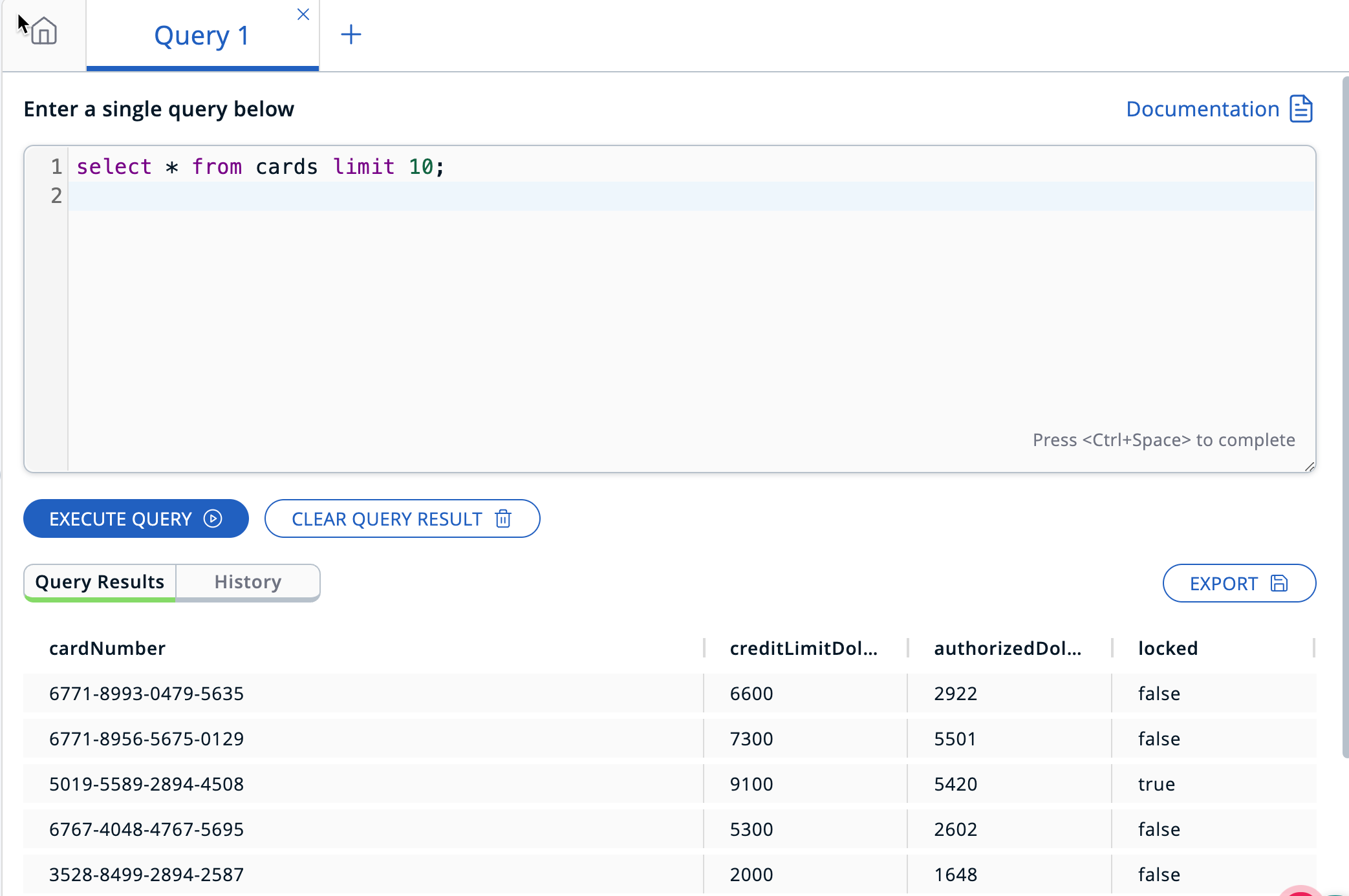Screen dimensions: 1349x896
Task: Click the save icon on Export button
Action: (1279, 583)
